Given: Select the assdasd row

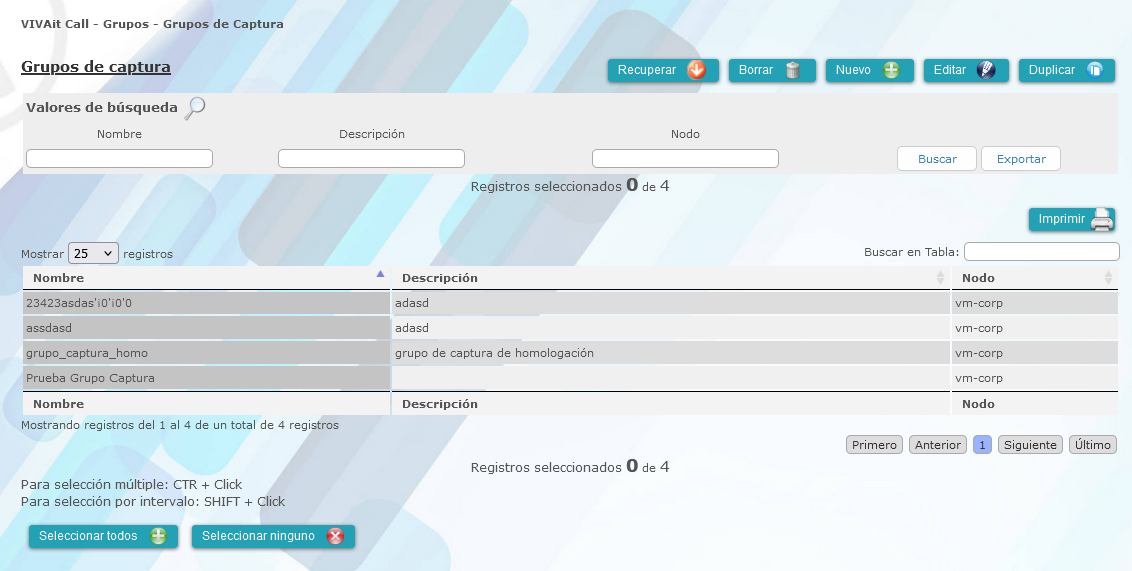Looking at the screenshot, I should pos(570,328).
